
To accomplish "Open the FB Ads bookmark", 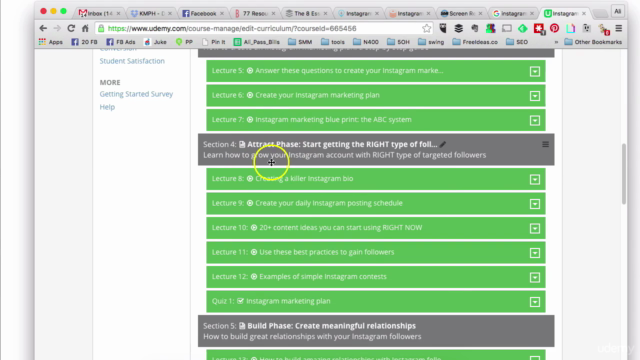I will pos(121,42).
